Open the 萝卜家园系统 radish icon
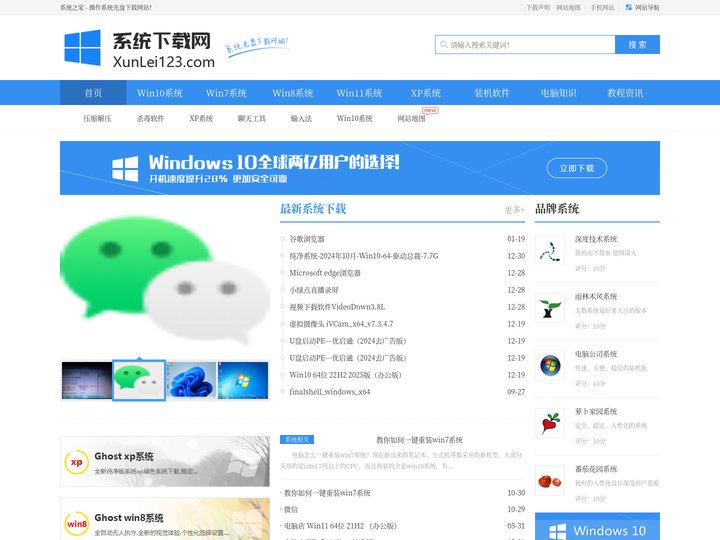 coord(550,423)
